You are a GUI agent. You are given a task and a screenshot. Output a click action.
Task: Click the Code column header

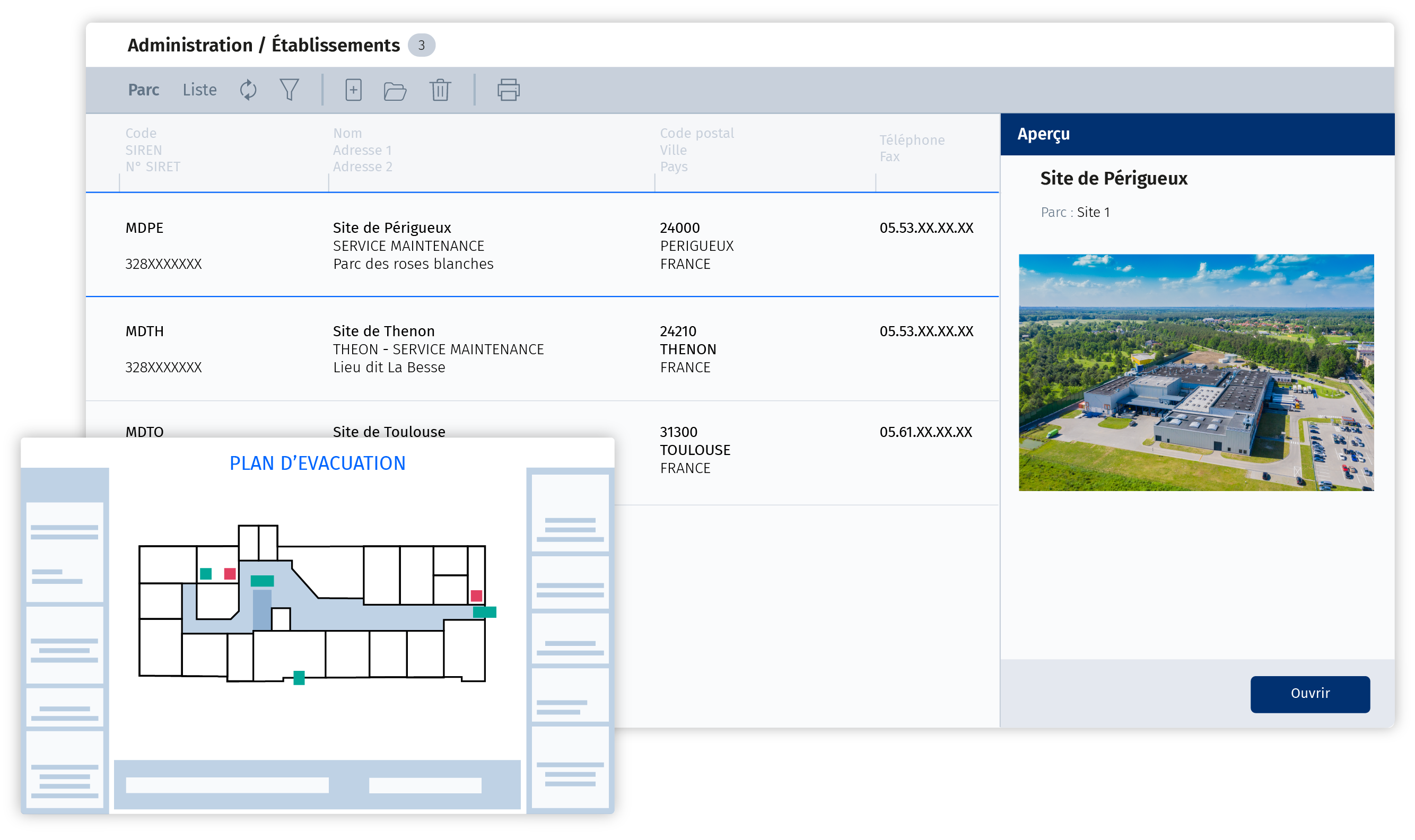point(141,133)
